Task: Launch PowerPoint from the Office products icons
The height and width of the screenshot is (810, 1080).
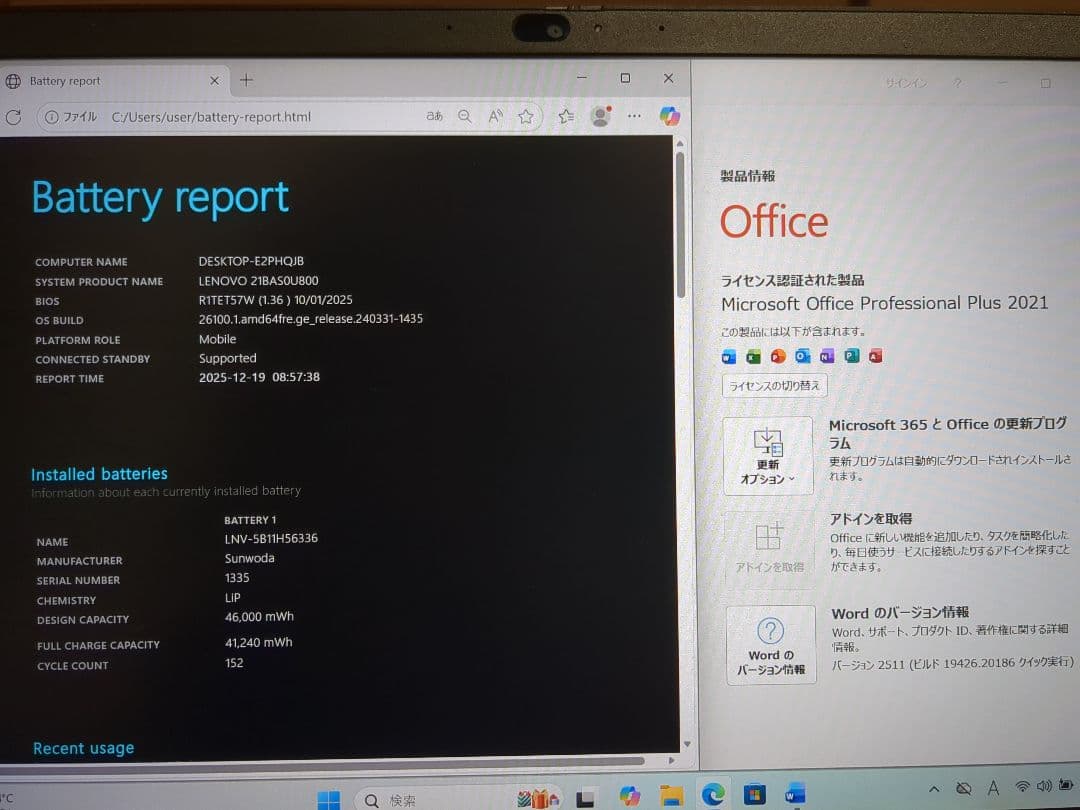Action: click(777, 356)
